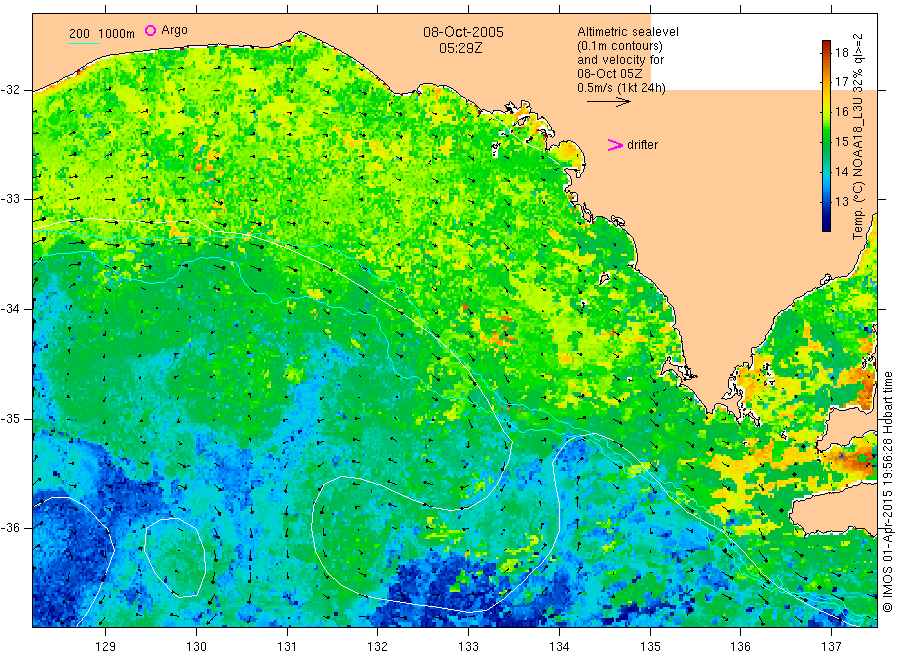
Task: Click the 15 value on temperature scale
Action: coord(841,142)
